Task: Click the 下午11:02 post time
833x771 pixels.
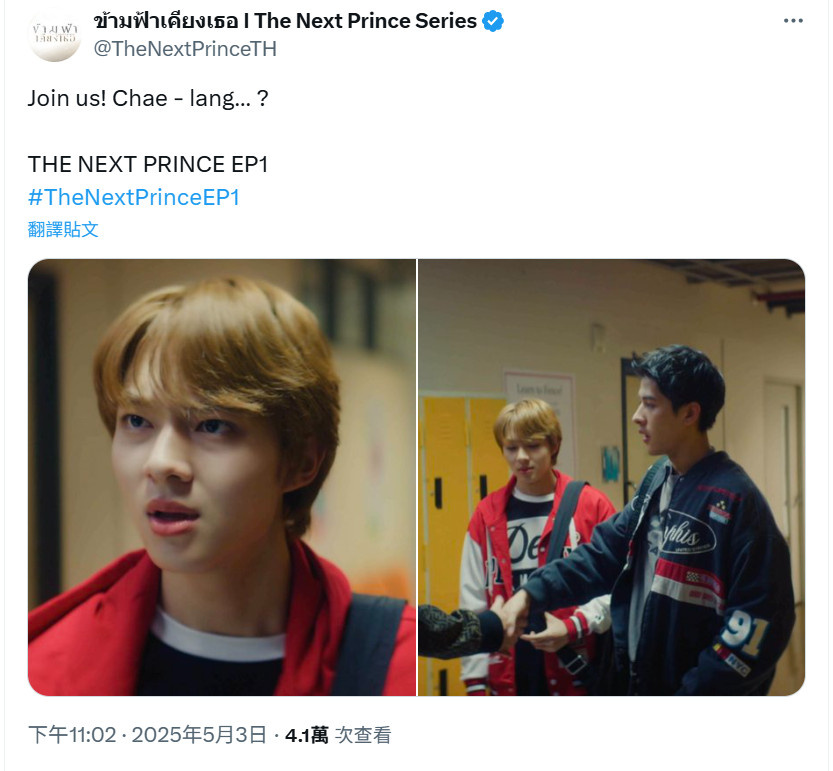Action: 72,735
